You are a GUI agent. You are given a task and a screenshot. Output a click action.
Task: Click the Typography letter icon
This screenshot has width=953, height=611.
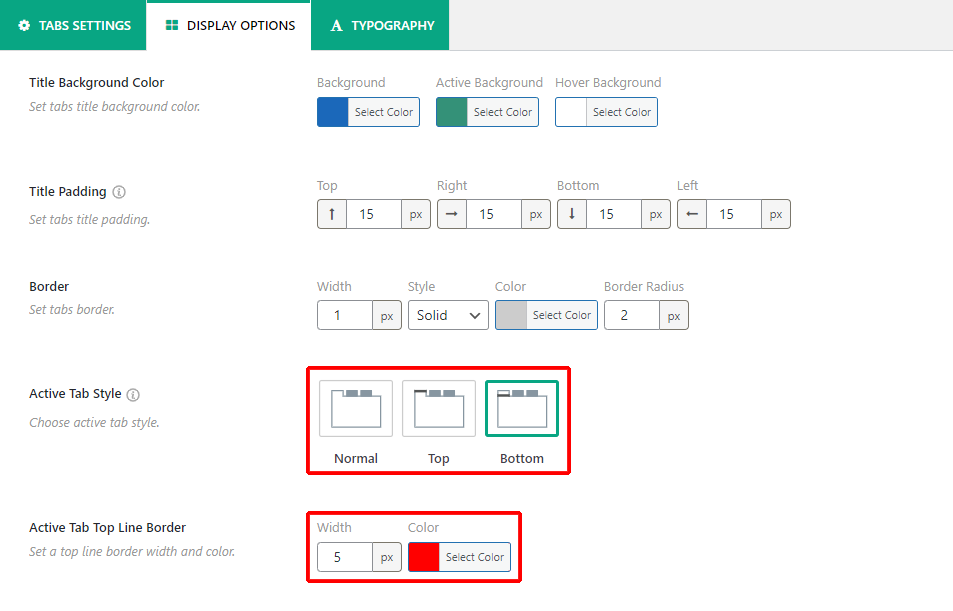click(x=337, y=25)
